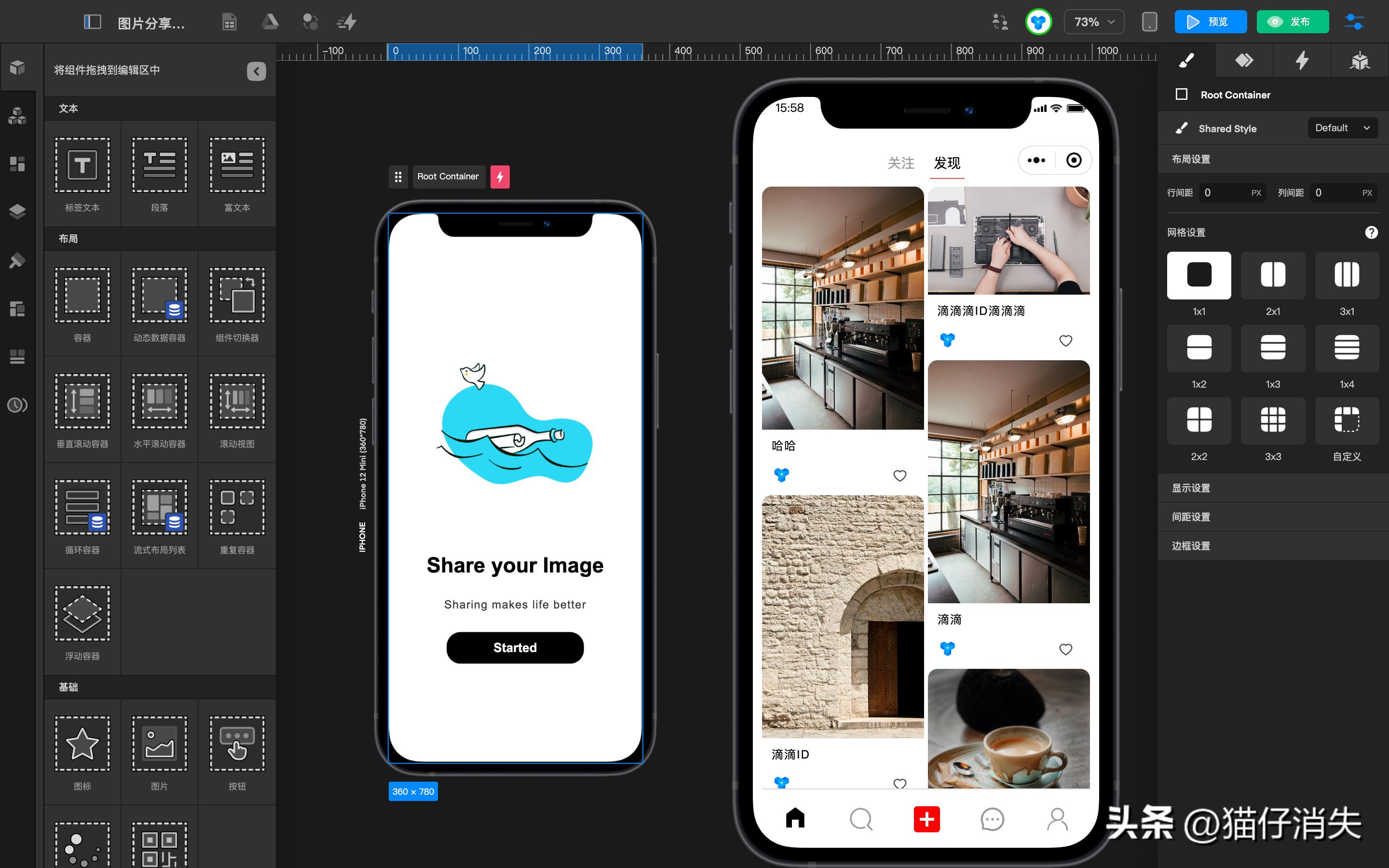Image resolution: width=1389 pixels, height=868 pixels.
Task: Click the quick-action lightning icon in top toolbar
Action: 347,22
